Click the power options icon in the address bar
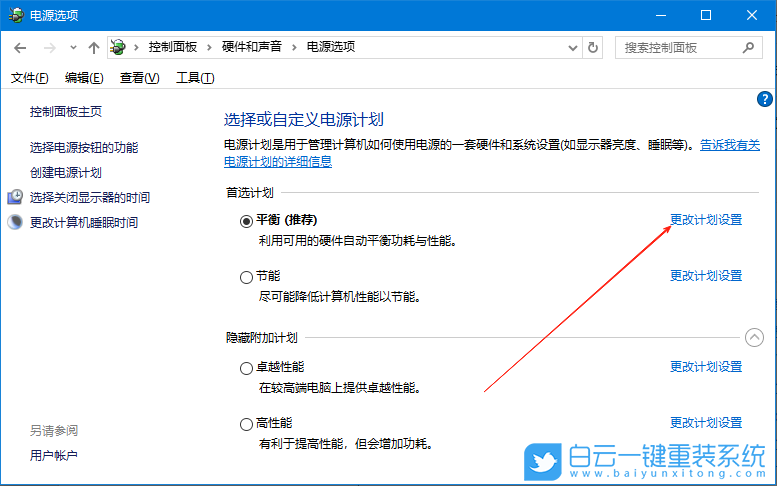777x486 pixels. point(118,47)
